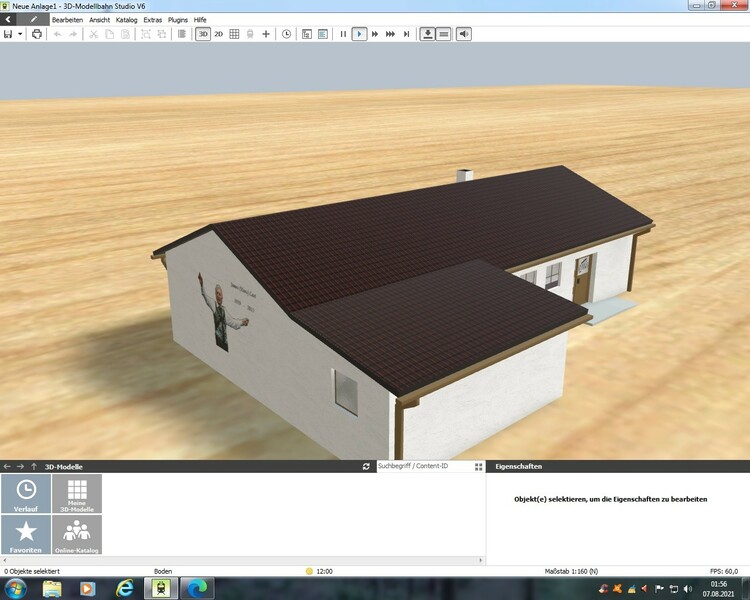Click the fast forward button
This screenshot has width=750, height=600.
point(375,34)
